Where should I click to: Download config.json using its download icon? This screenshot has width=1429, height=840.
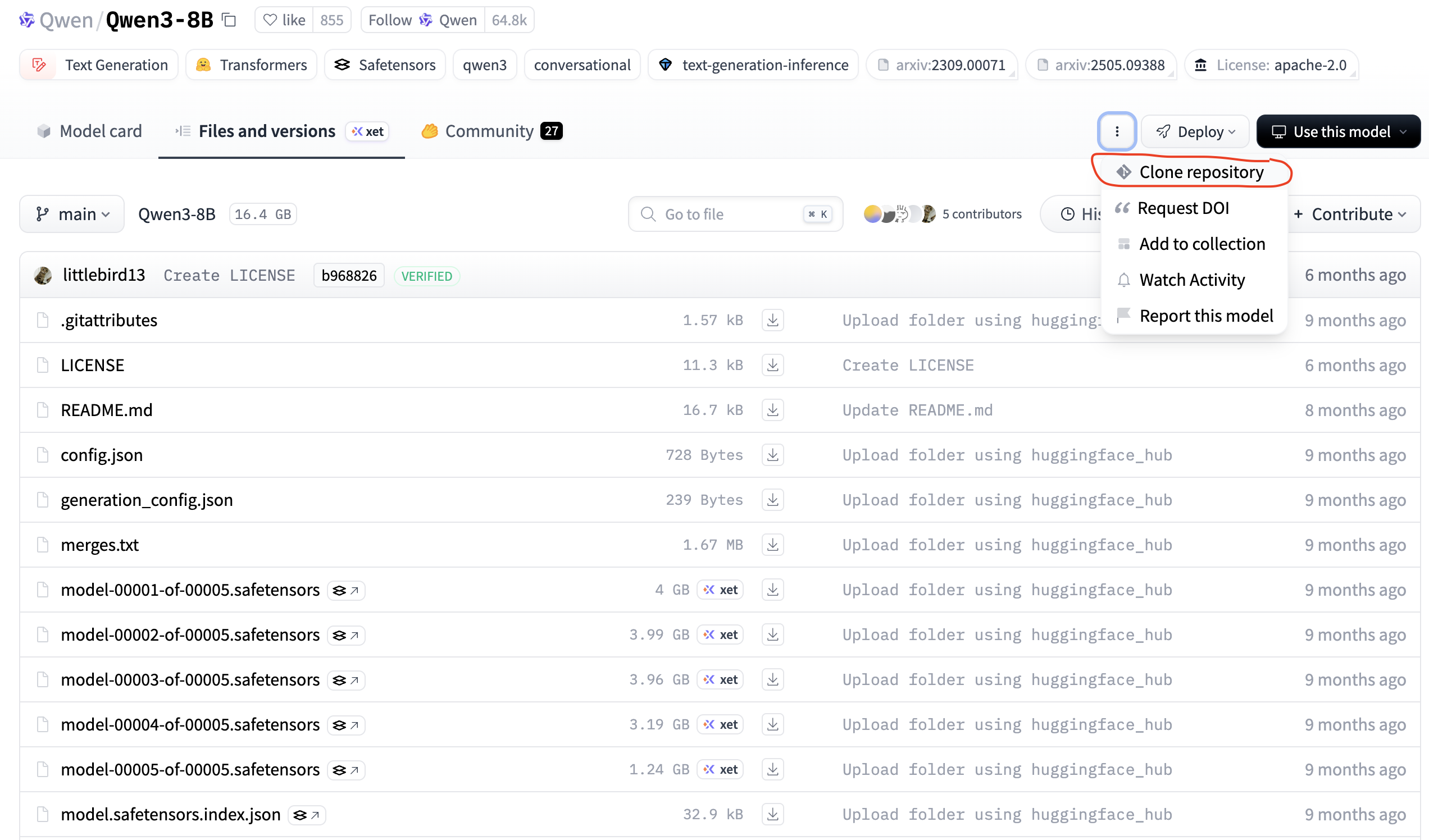(x=772, y=455)
